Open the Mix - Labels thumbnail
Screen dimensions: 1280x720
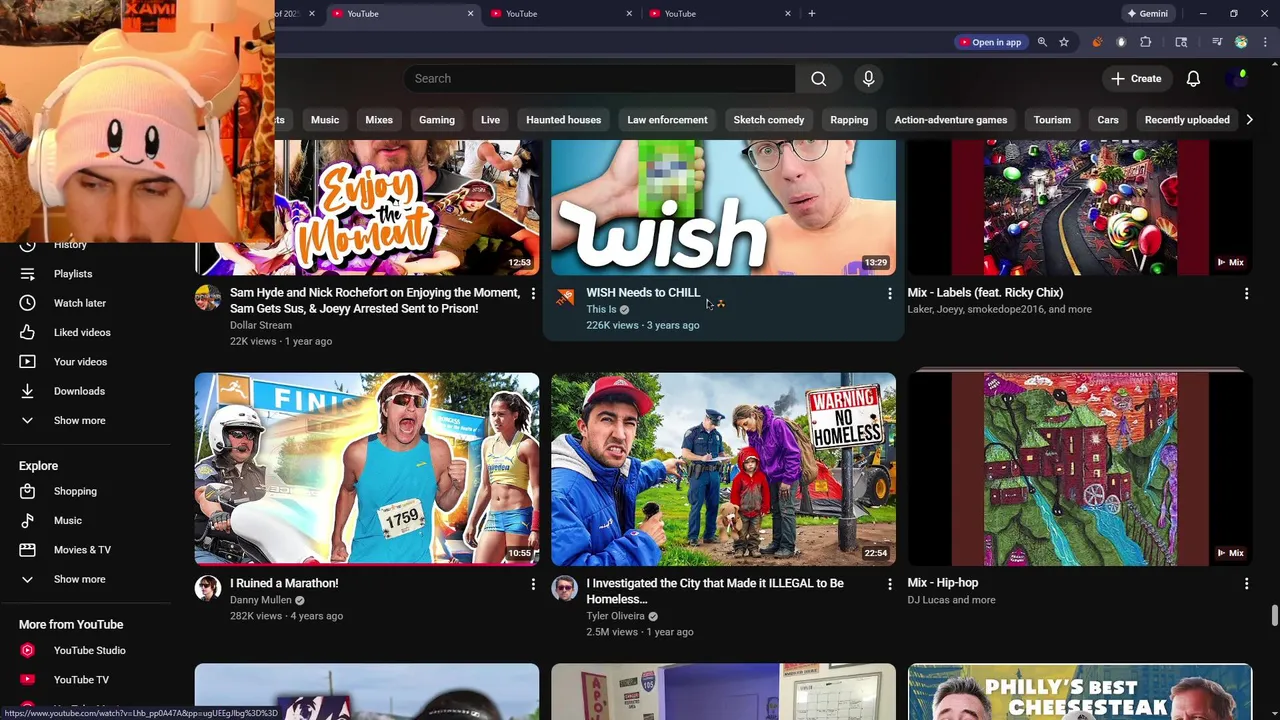[x=1080, y=208]
